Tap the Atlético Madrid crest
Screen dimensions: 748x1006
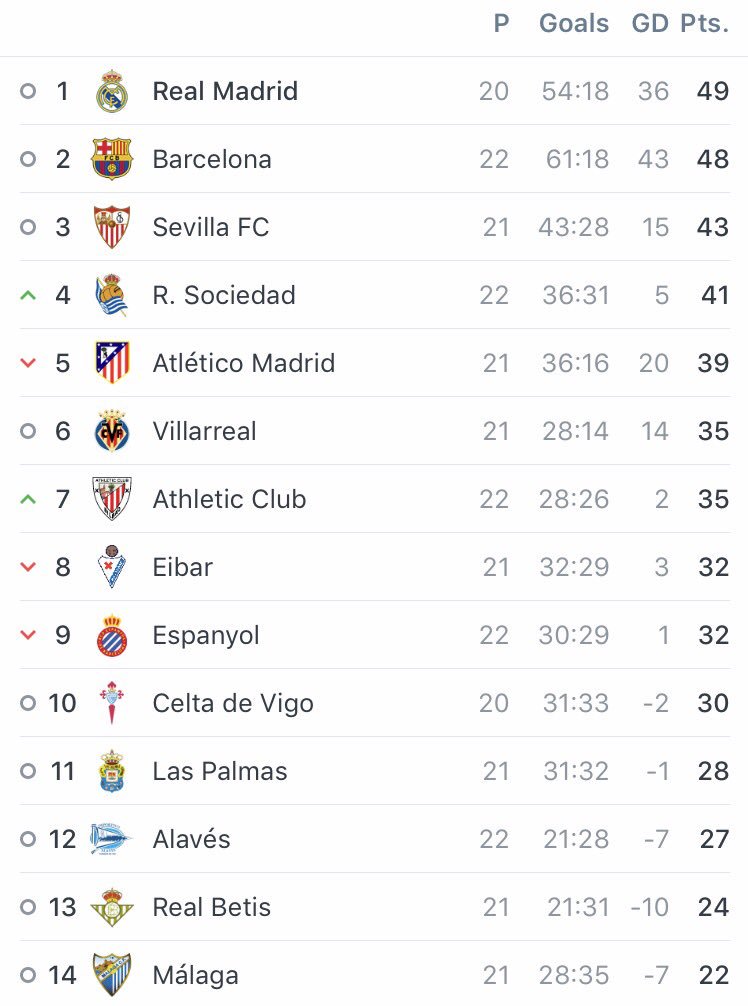coord(112,363)
